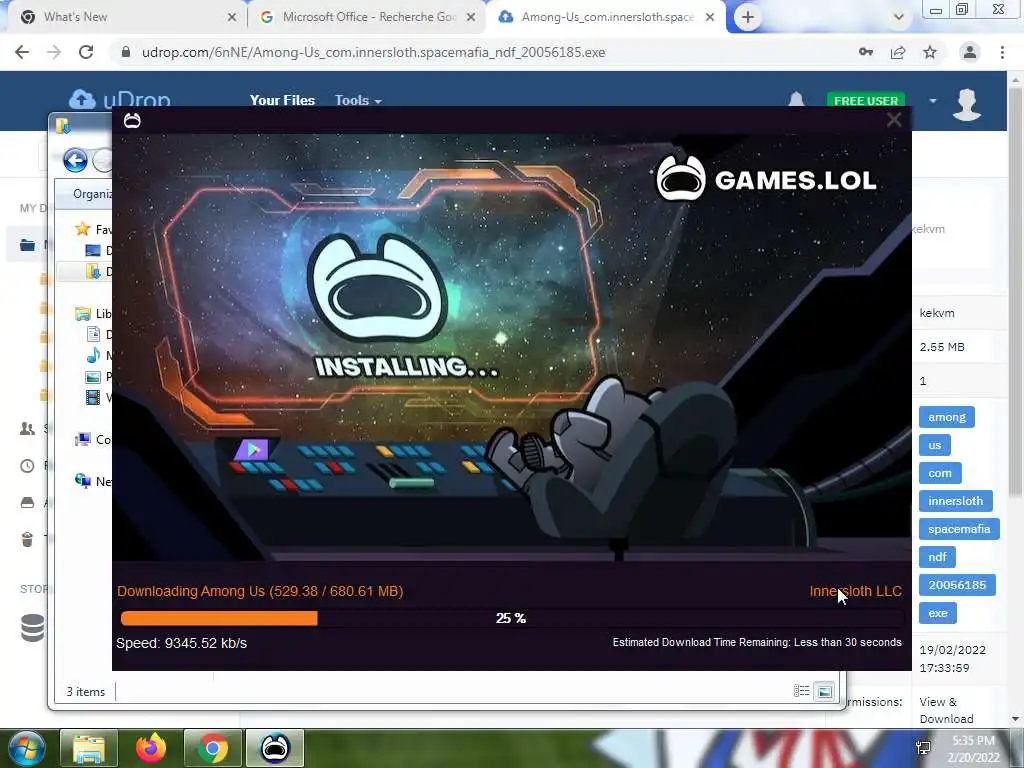The height and width of the screenshot is (768, 1024).
Task: Click the uDrop sidebar shared users icon
Action: point(27,428)
